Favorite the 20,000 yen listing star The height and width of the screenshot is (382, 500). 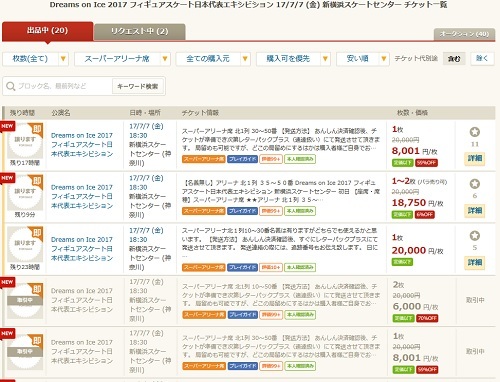(474, 236)
